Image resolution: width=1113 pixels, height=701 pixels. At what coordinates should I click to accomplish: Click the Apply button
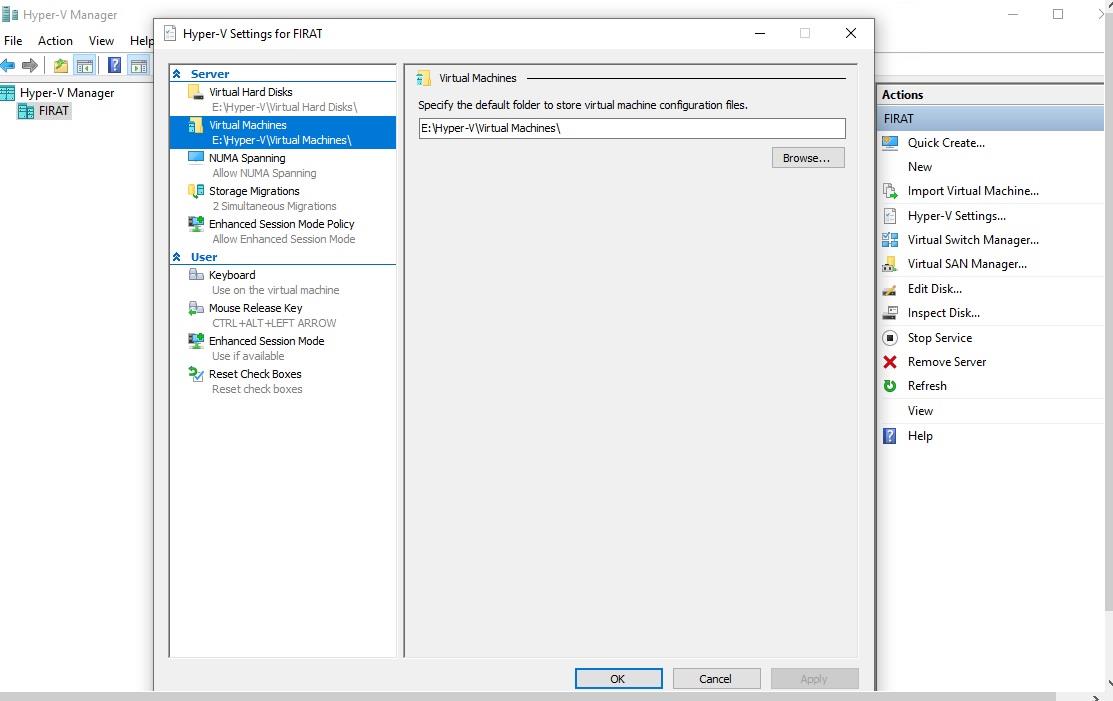(x=814, y=679)
